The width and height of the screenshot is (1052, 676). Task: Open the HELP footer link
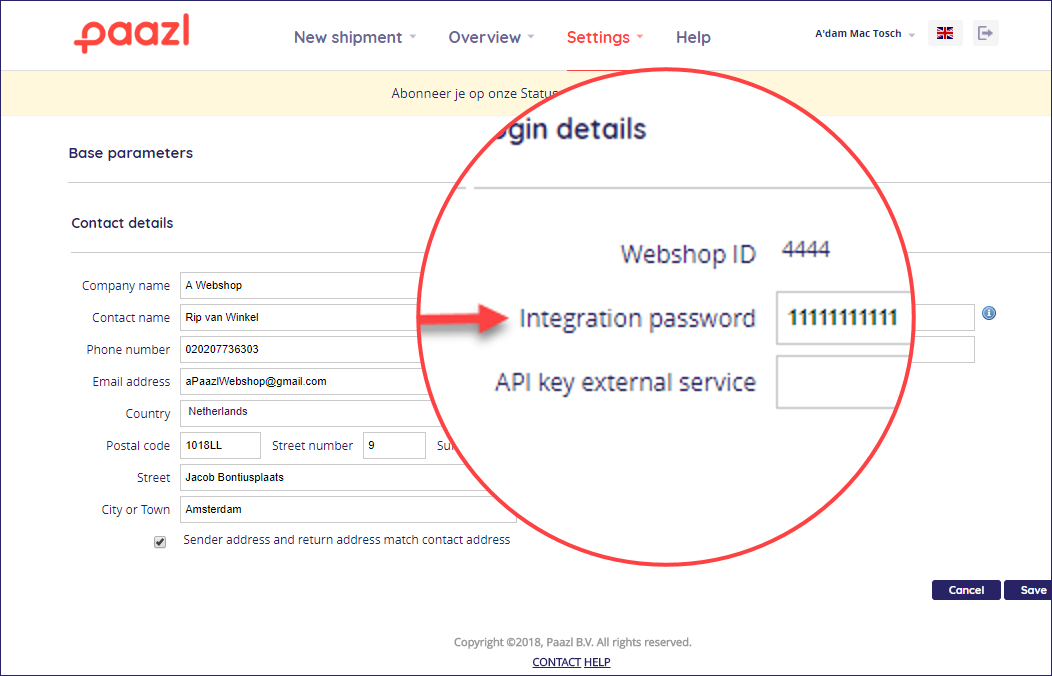click(x=597, y=662)
